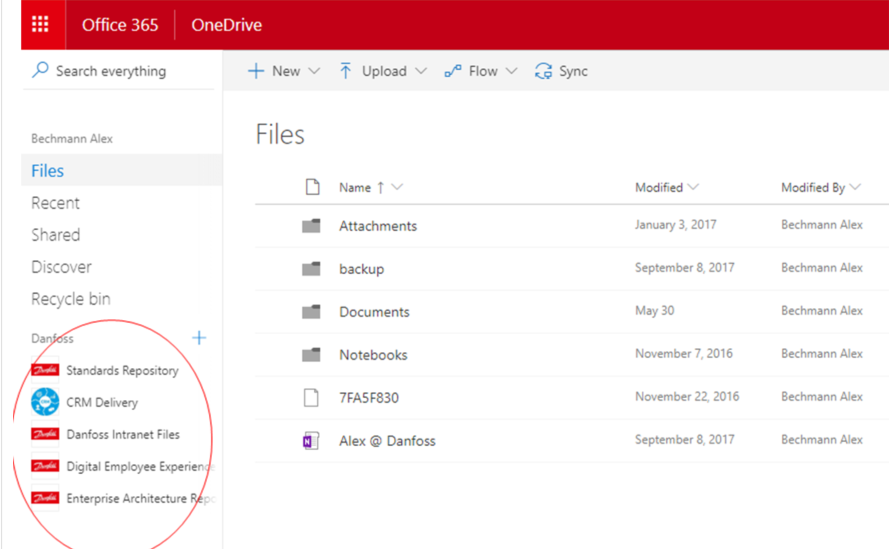Viewport: 889px width, 554px height.
Task: Expand the New dropdown chevron
Action: [x=314, y=71]
